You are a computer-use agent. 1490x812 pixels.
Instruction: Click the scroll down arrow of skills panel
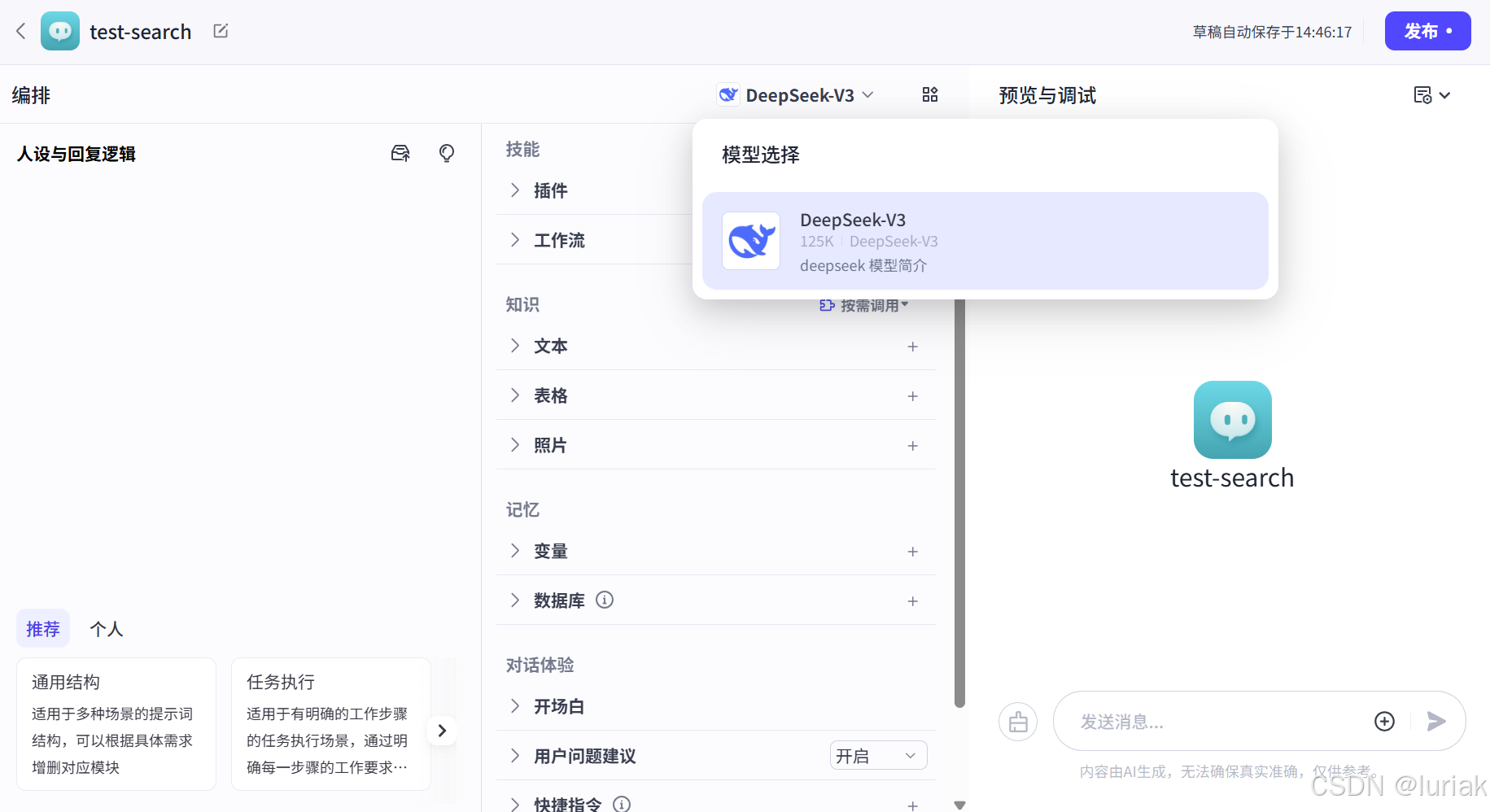(x=959, y=805)
